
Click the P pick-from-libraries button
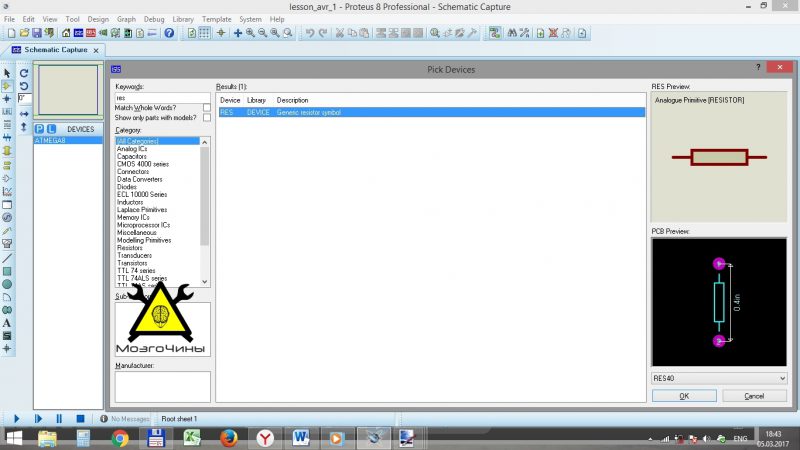40,129
